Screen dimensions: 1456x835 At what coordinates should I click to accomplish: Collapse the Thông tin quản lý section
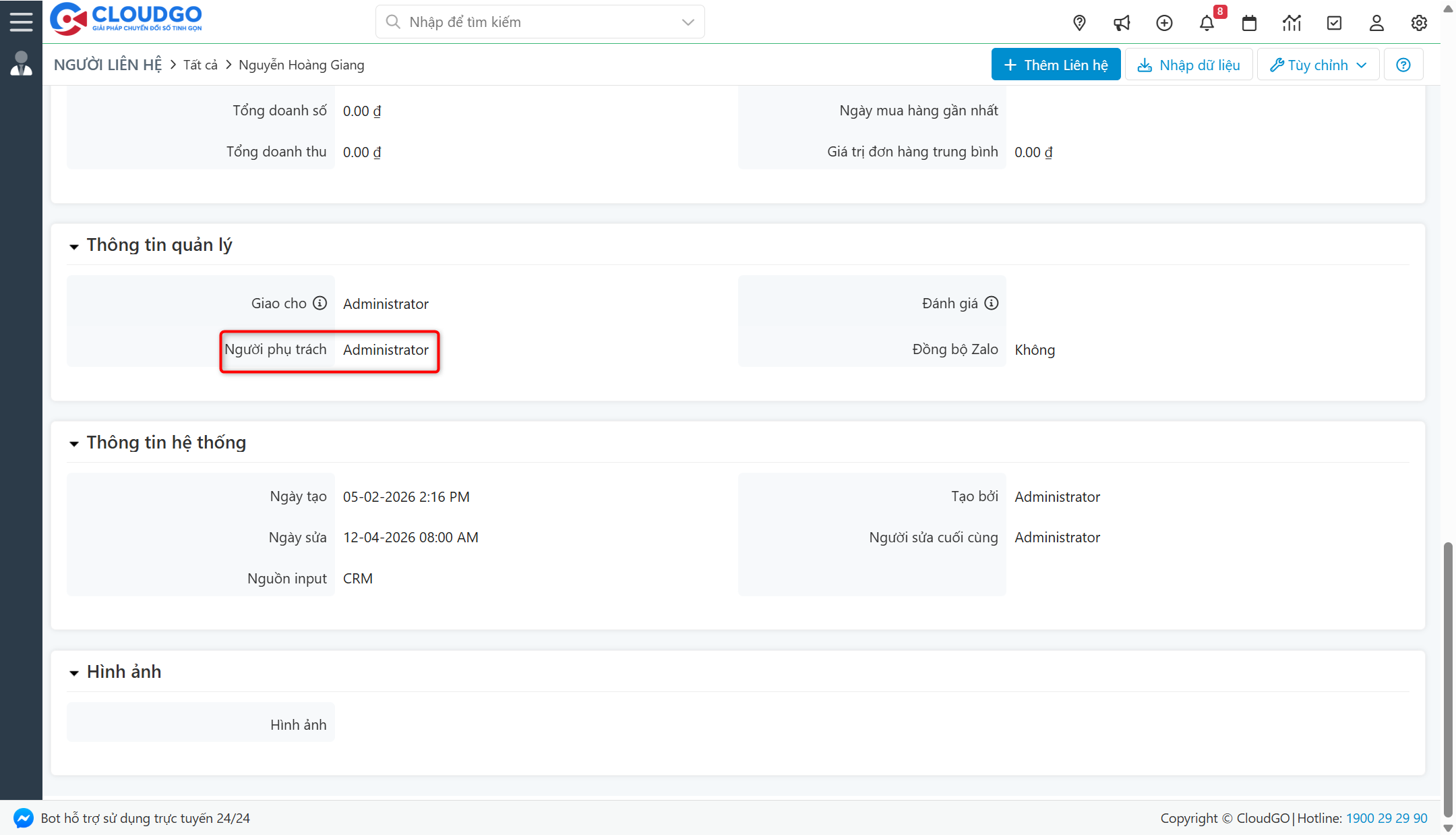pos(74,246)
